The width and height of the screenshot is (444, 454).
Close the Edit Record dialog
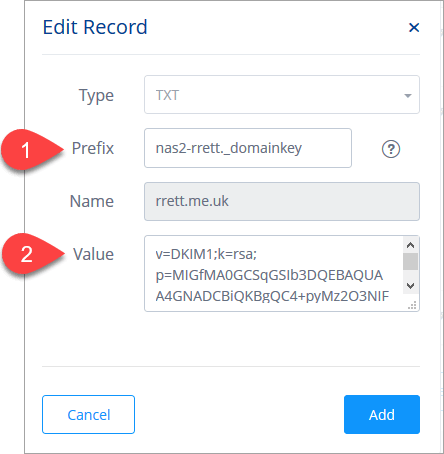[x=414, y=27]
